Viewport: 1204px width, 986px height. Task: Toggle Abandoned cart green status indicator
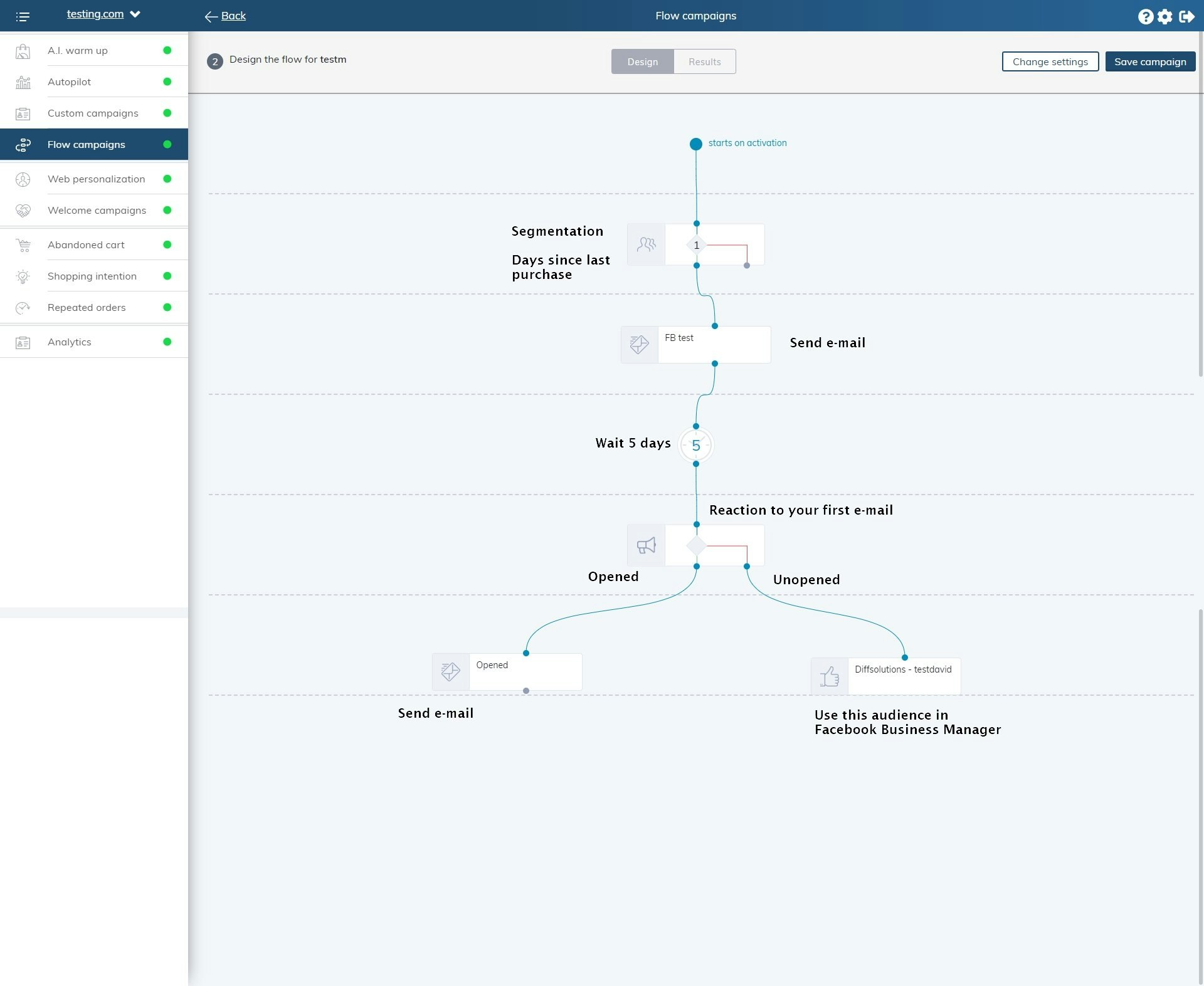pos(167,244)
